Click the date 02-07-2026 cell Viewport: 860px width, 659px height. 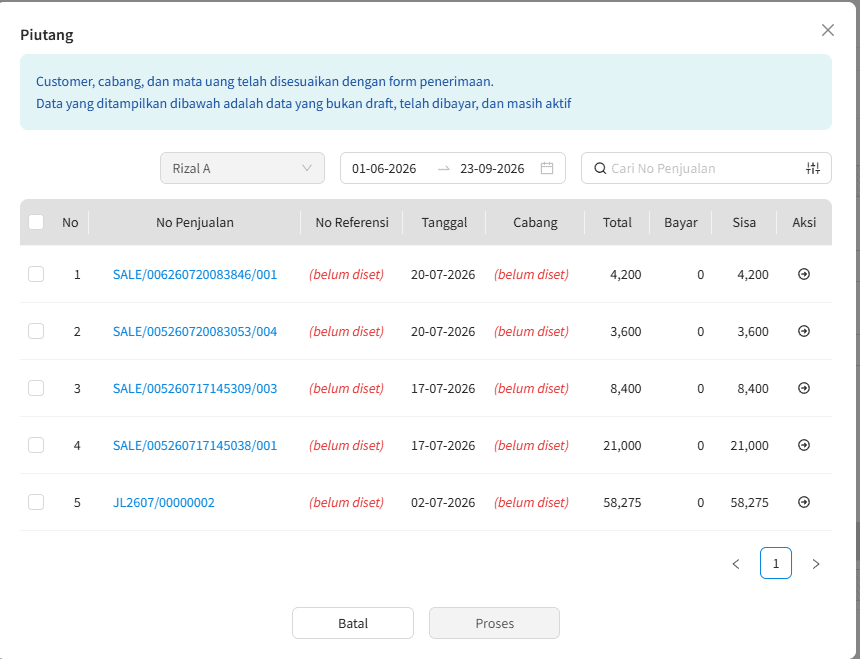point(443,502)
